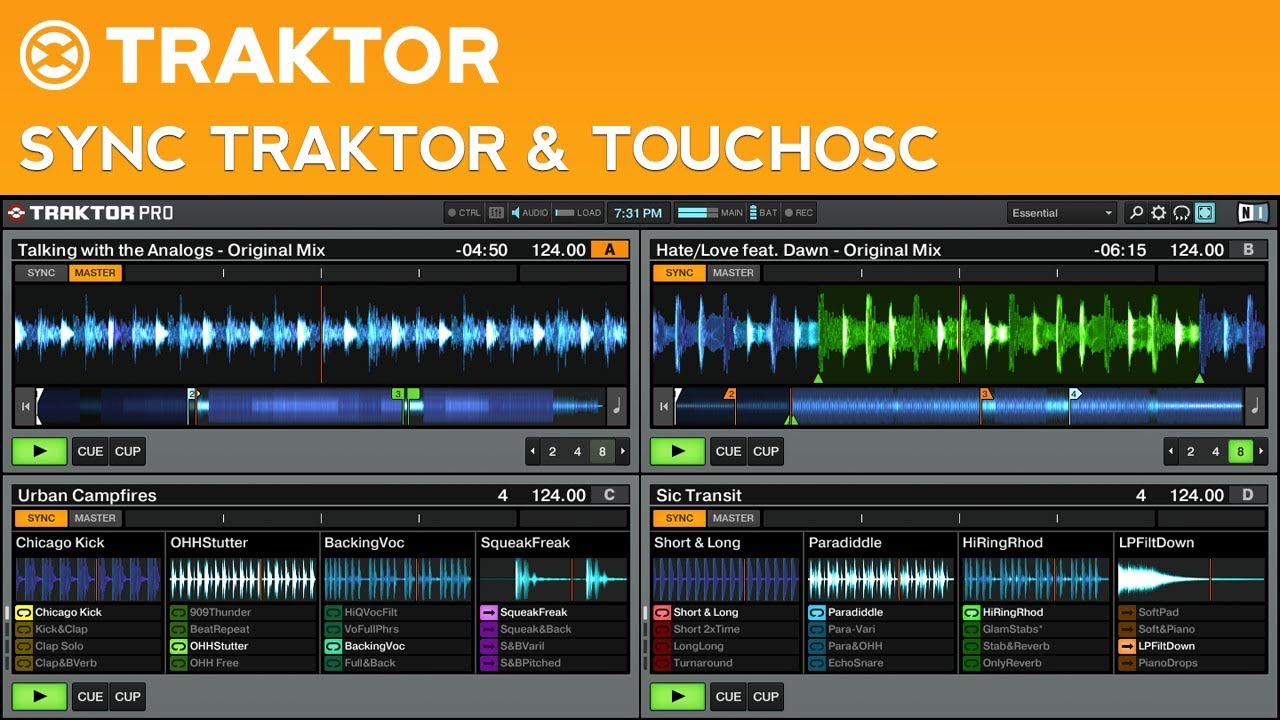Click Deck A track overview stripe
1280x720 pixels.
320,407
